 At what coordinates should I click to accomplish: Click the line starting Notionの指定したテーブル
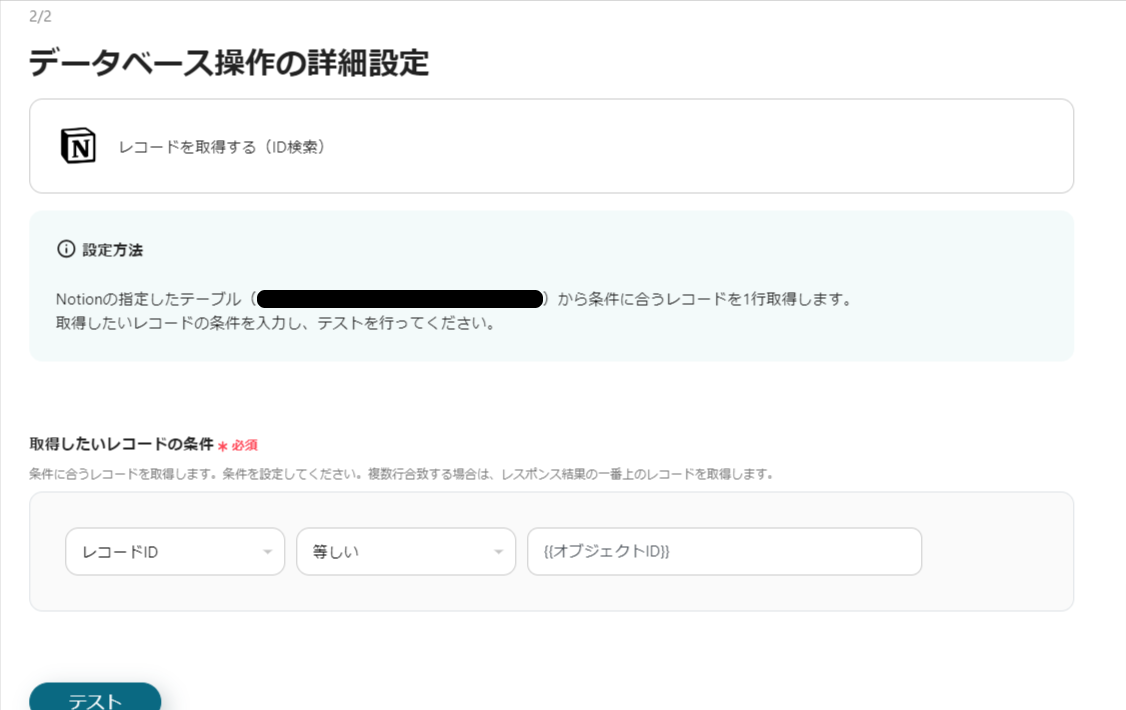click(454, 299)
